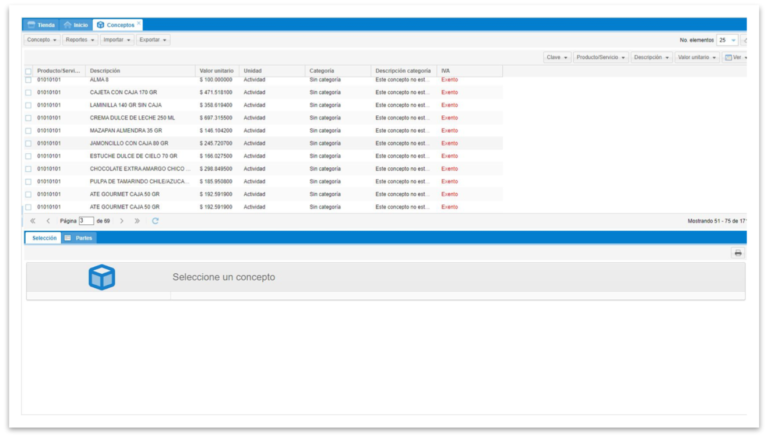Switch to the Inicio tab
The height and width of the screenshot is (438, 768).
(76, 24)
